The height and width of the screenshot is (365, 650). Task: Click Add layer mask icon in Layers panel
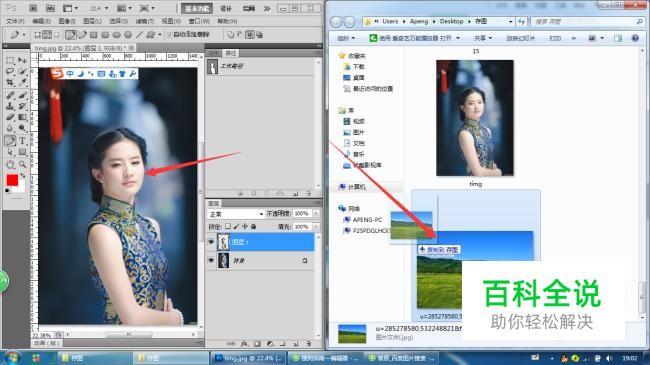[257, 343]
